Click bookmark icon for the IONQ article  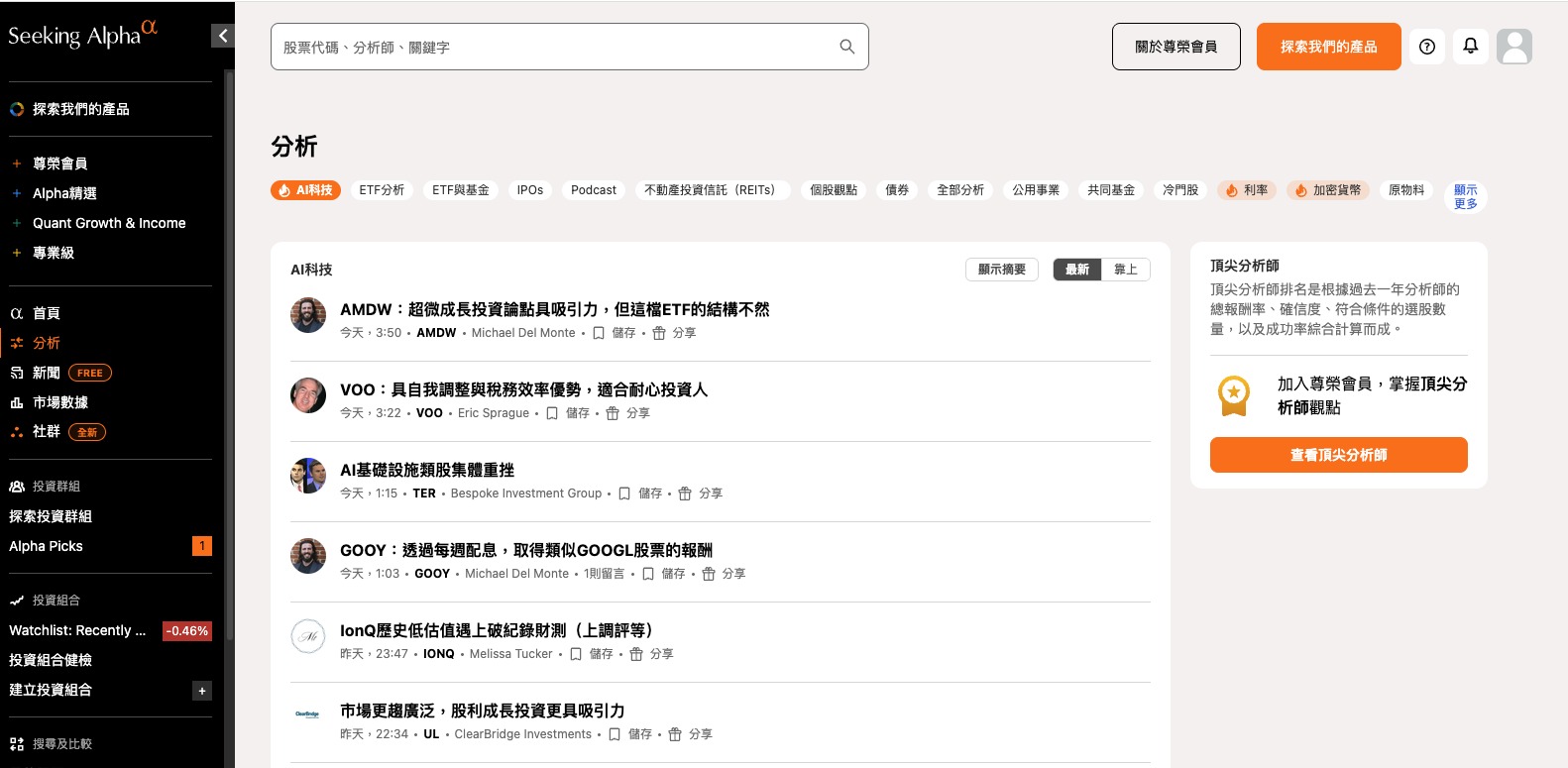[576, 654]
